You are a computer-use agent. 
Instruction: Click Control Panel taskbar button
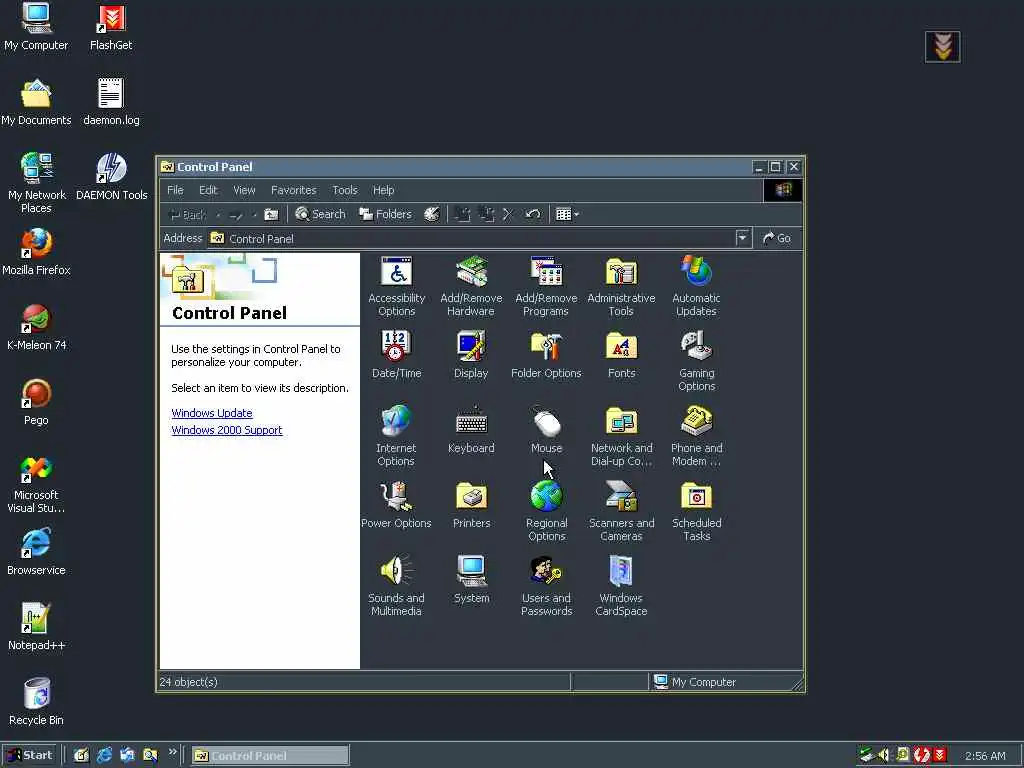click(x=270, y=756)
